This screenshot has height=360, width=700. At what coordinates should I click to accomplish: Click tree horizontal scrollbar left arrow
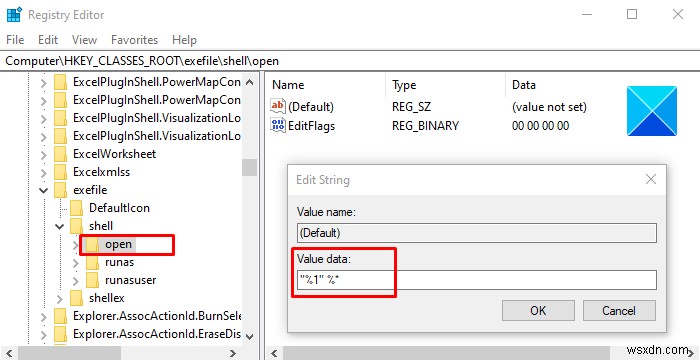point(9,353)
